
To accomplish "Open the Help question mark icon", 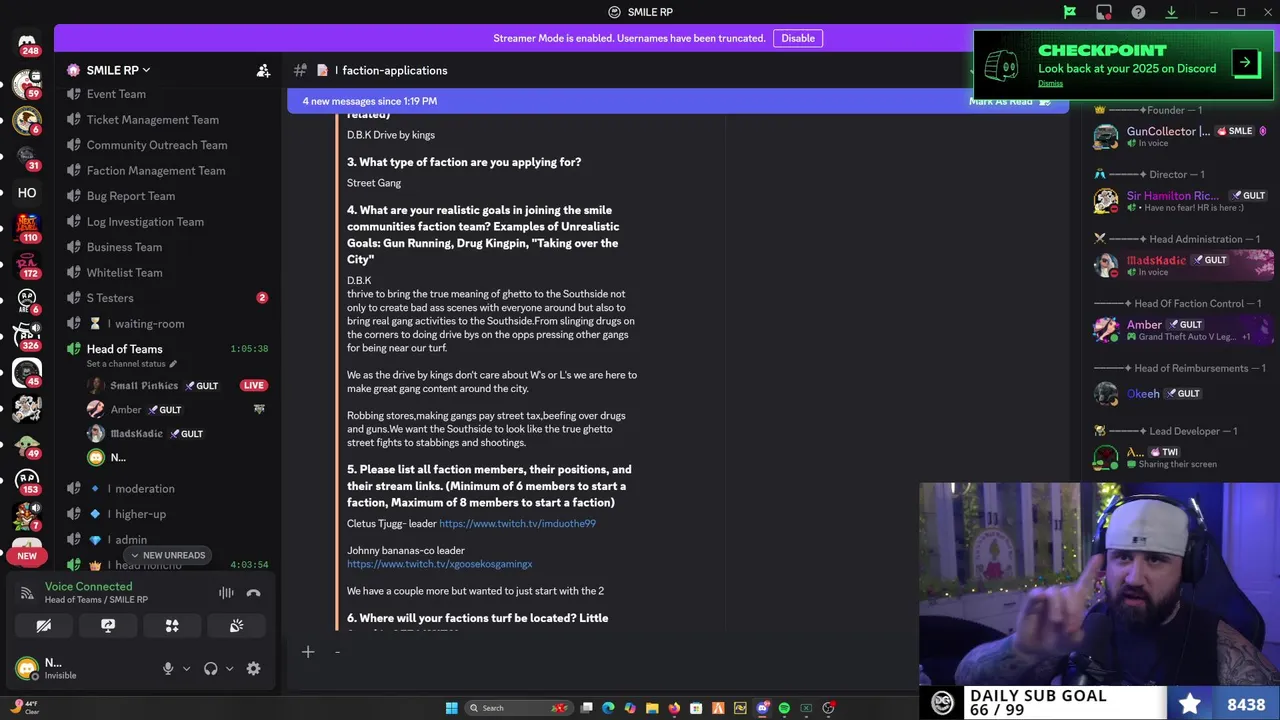I will pos(1138,12).
